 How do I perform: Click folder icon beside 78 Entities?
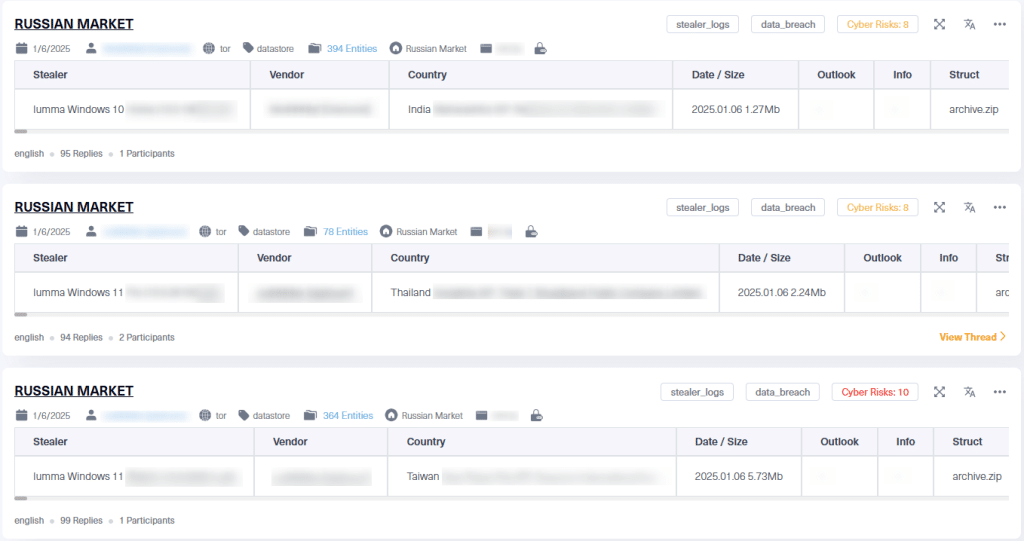click(x=310, y=231)
